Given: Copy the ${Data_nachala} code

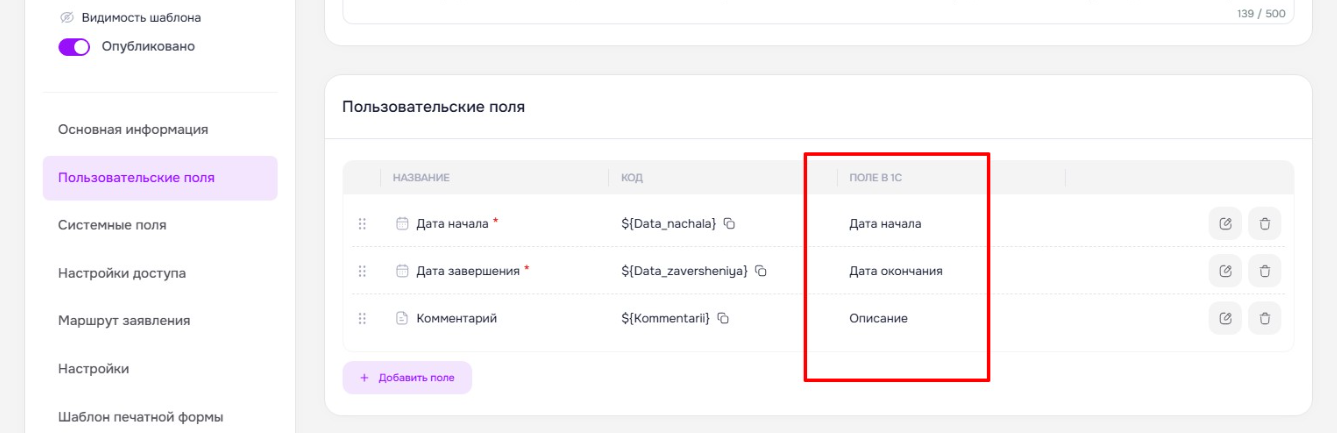Looking at the screenshot, I should (729, 224).
